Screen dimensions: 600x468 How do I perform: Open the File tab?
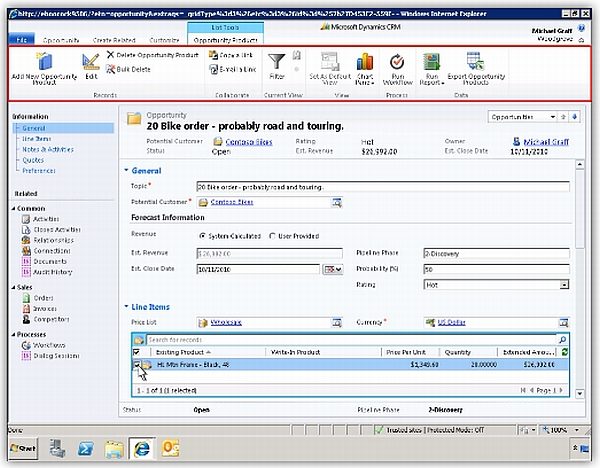(x=20, y=38)
